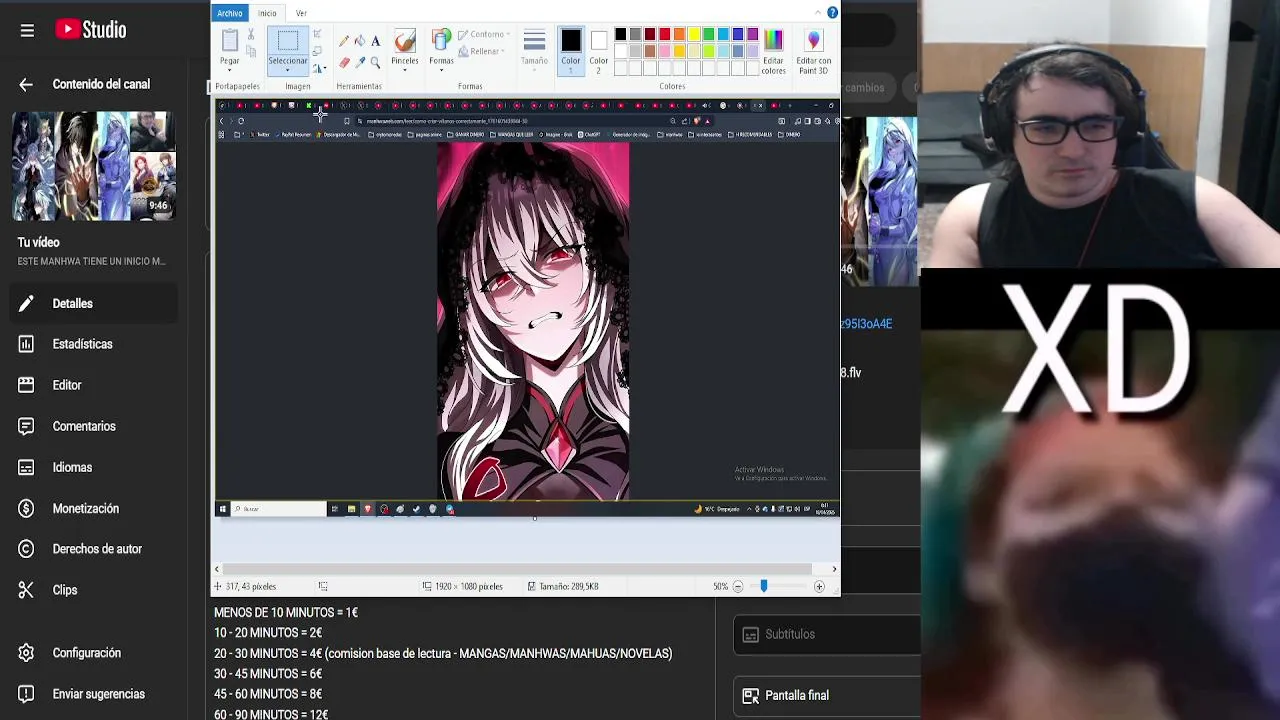The height and width of the screenshot is (720, 1280).
Task: Open Idiomas in Studio sidebar
Action: point(95,467)
